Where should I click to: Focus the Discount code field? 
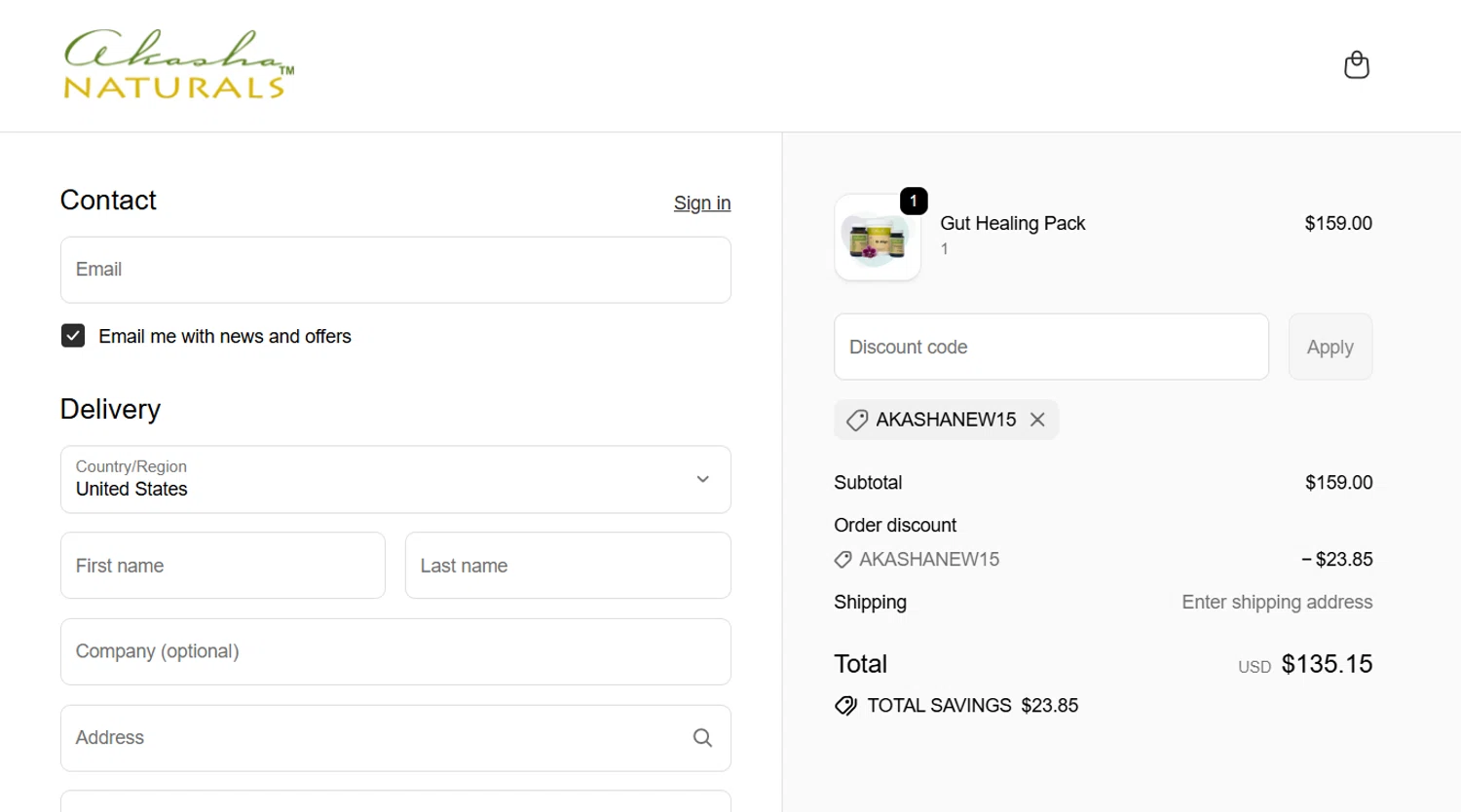point(1051,347)
